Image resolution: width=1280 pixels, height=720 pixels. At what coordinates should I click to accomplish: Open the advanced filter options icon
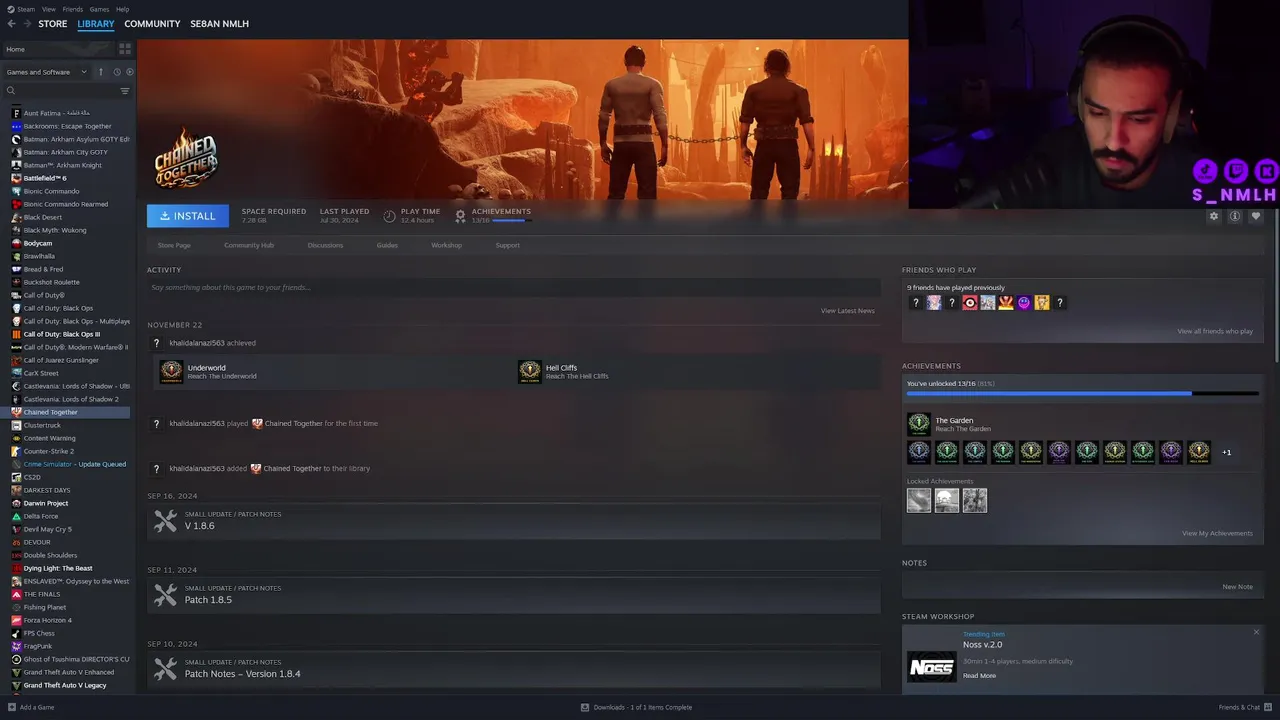tap(125, 91)
